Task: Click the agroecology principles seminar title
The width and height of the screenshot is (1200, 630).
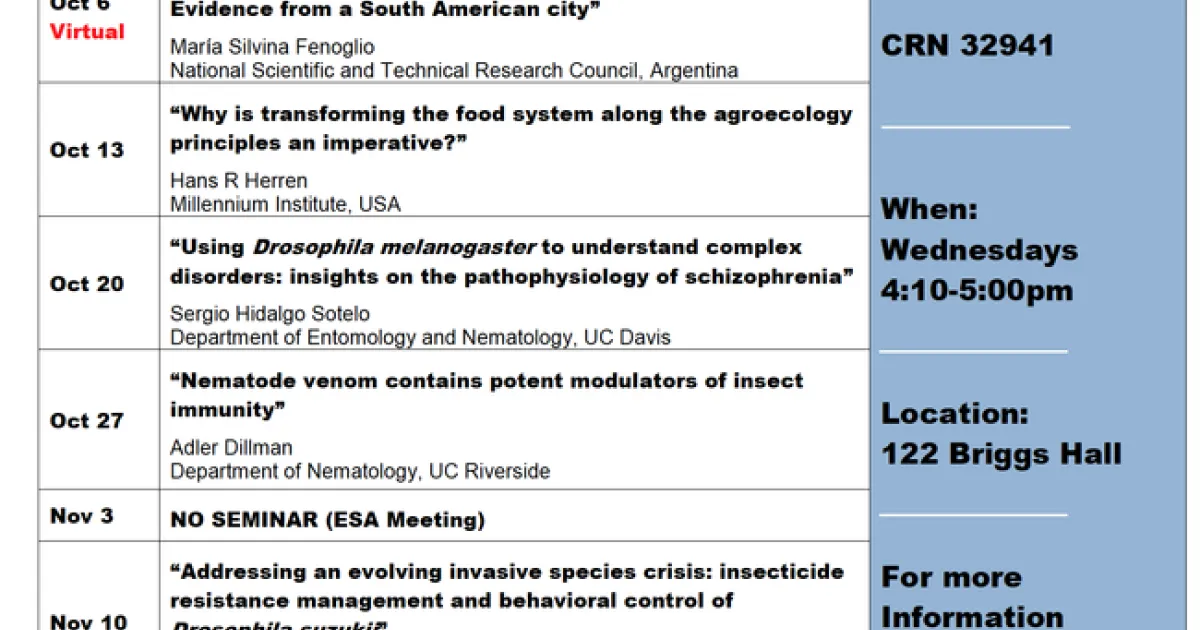Action: (x=510, y=128)
